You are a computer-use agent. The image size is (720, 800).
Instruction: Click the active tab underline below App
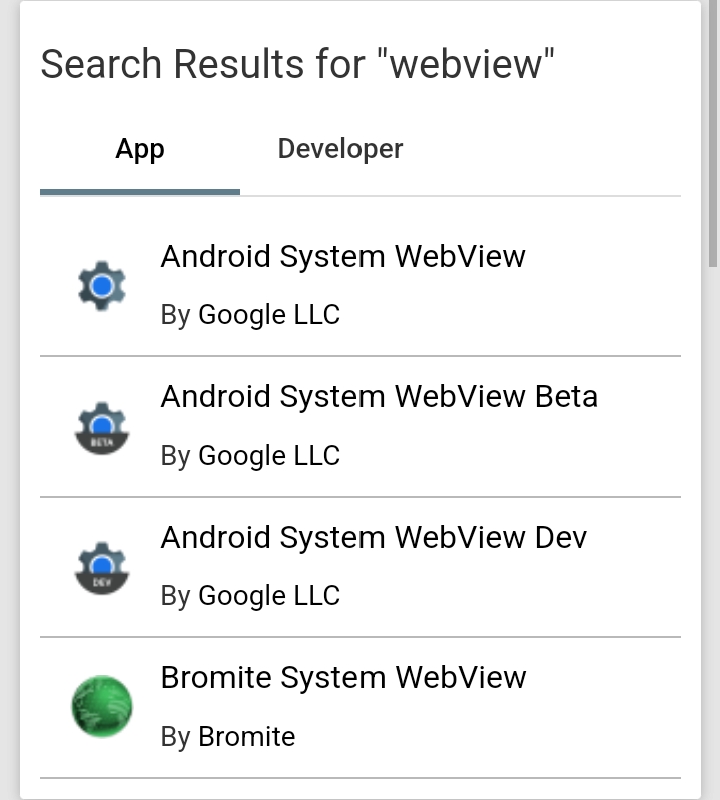click(140, 191)
